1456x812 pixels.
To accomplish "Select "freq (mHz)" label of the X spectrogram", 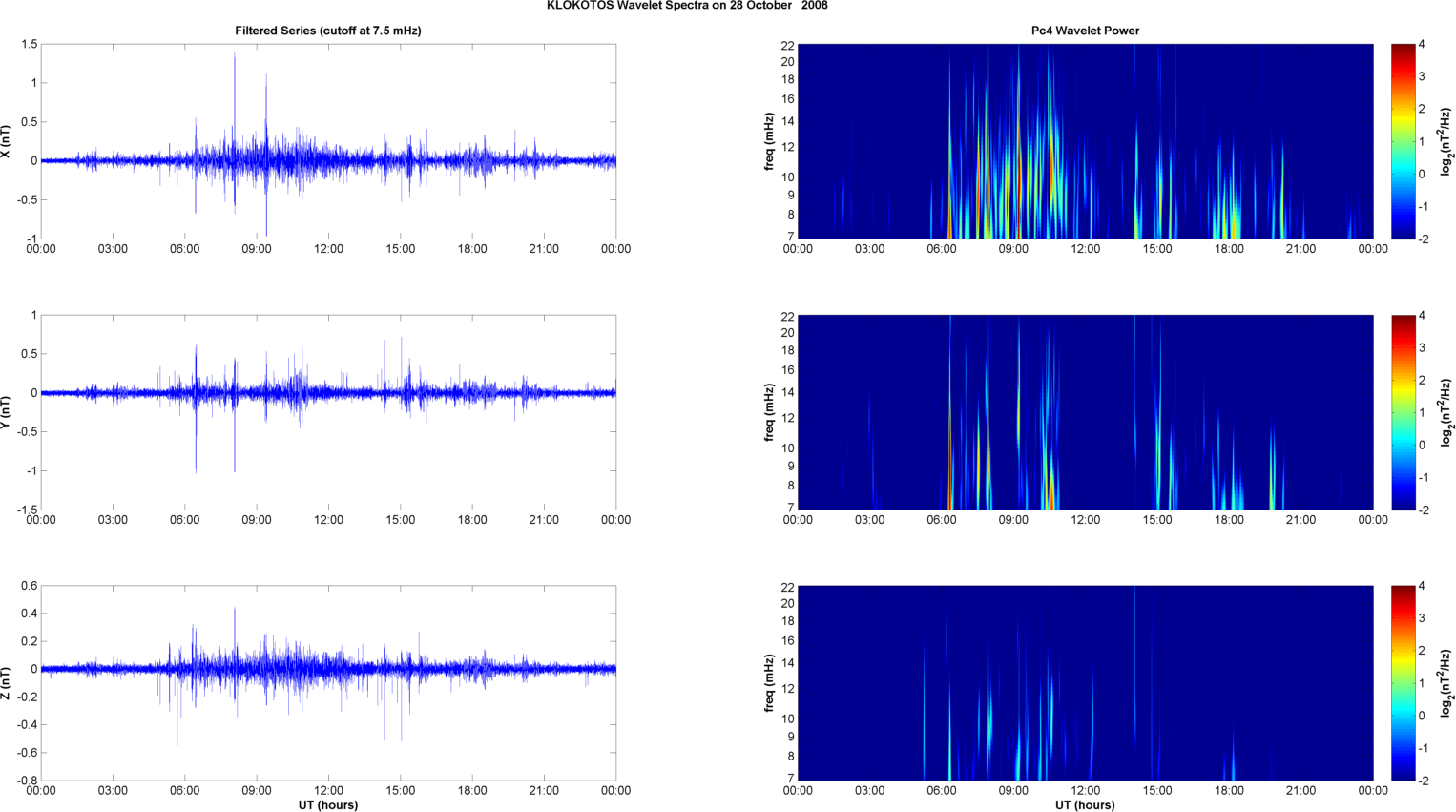I will [x=769, y=141].
